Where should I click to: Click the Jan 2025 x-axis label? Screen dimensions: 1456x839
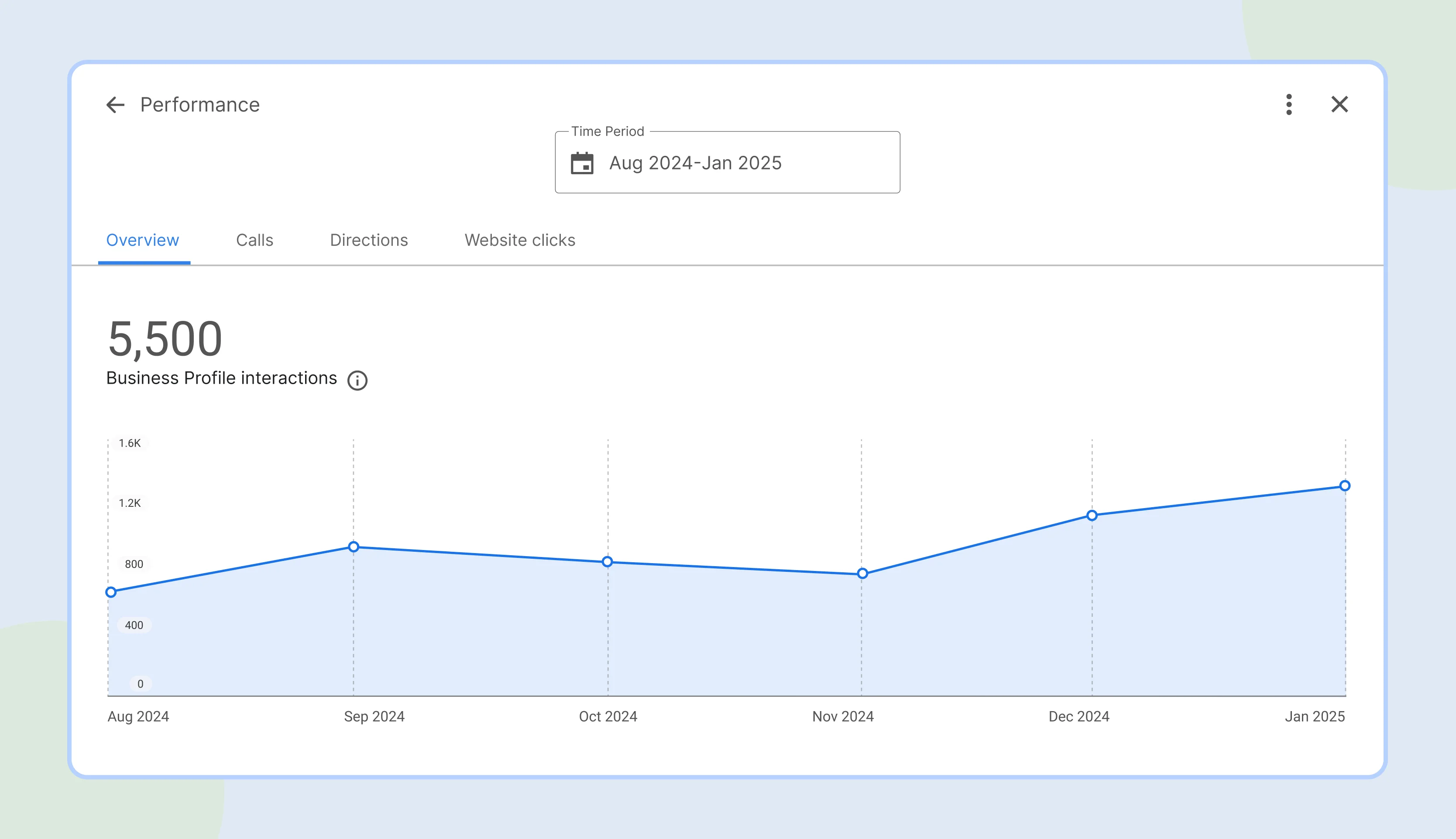point(1315,716)
